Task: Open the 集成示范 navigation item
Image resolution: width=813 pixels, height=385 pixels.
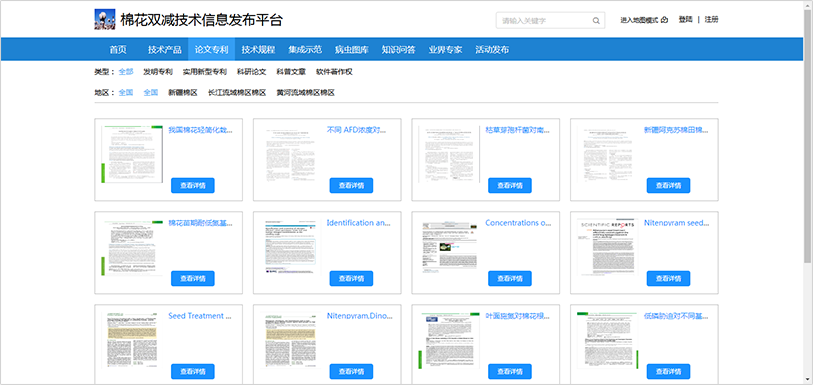Action: (x=305, y=50)
